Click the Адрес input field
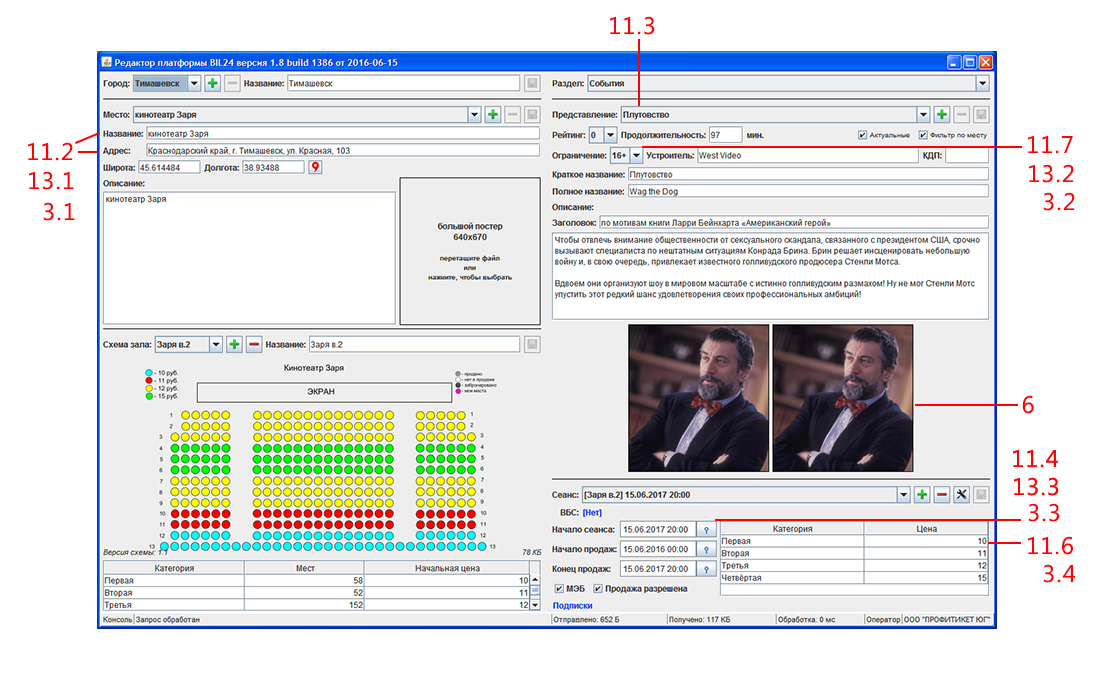The height and width of the screenshot is (690, 1100). [342, 151]
